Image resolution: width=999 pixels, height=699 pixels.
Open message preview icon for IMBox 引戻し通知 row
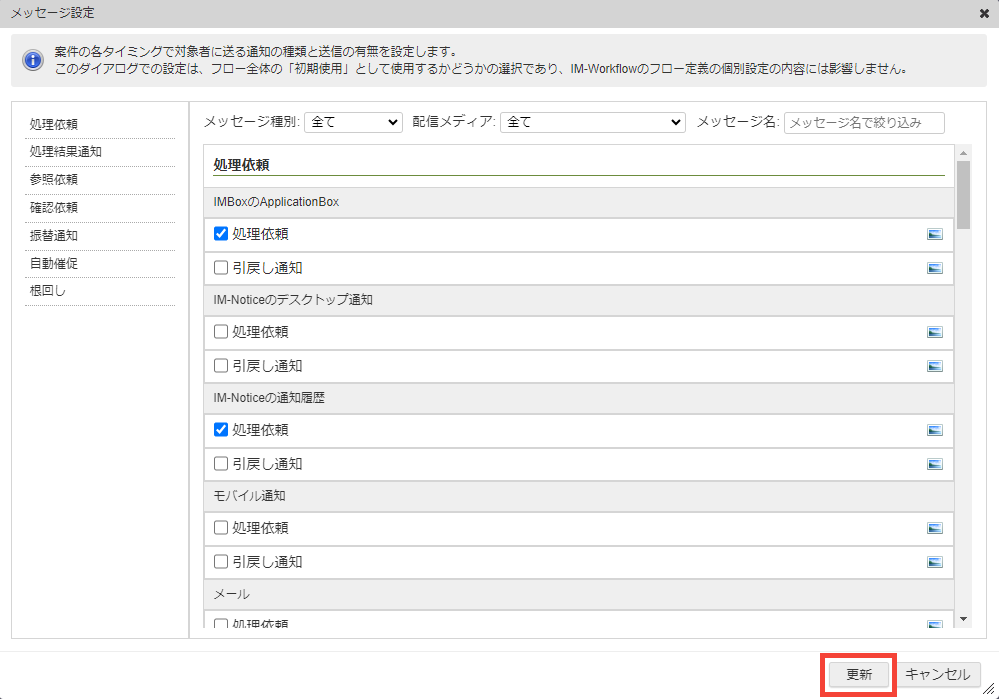tap(934, 268)
